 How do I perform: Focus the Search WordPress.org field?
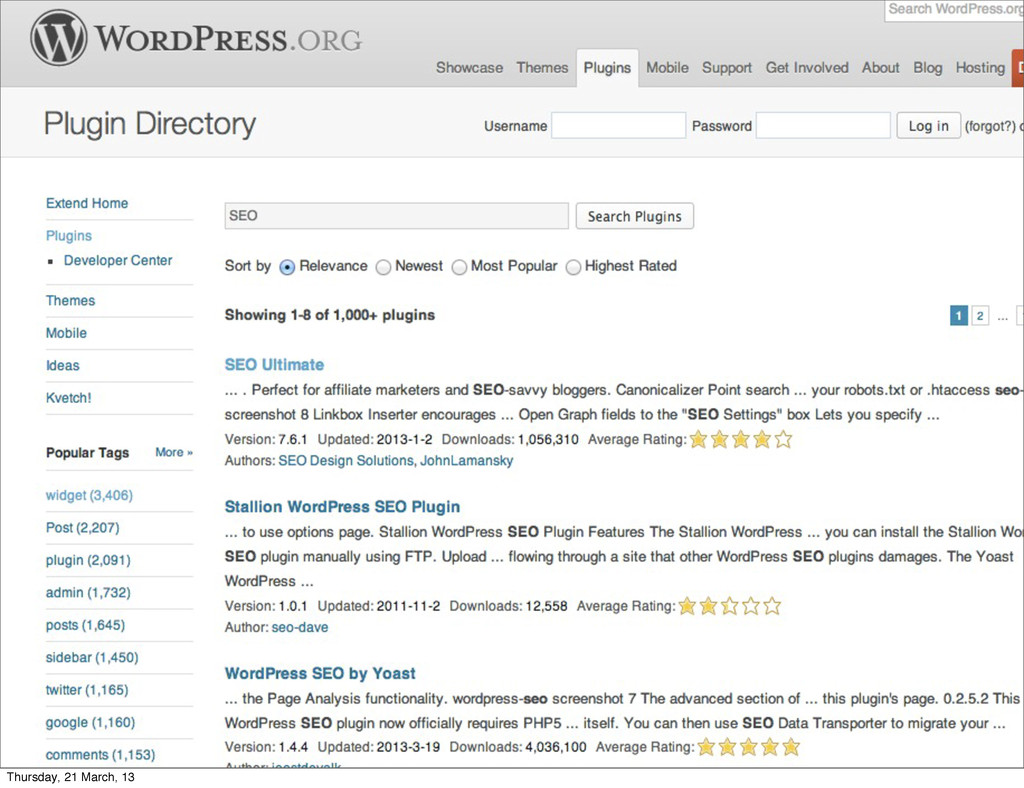coord(954,10)
